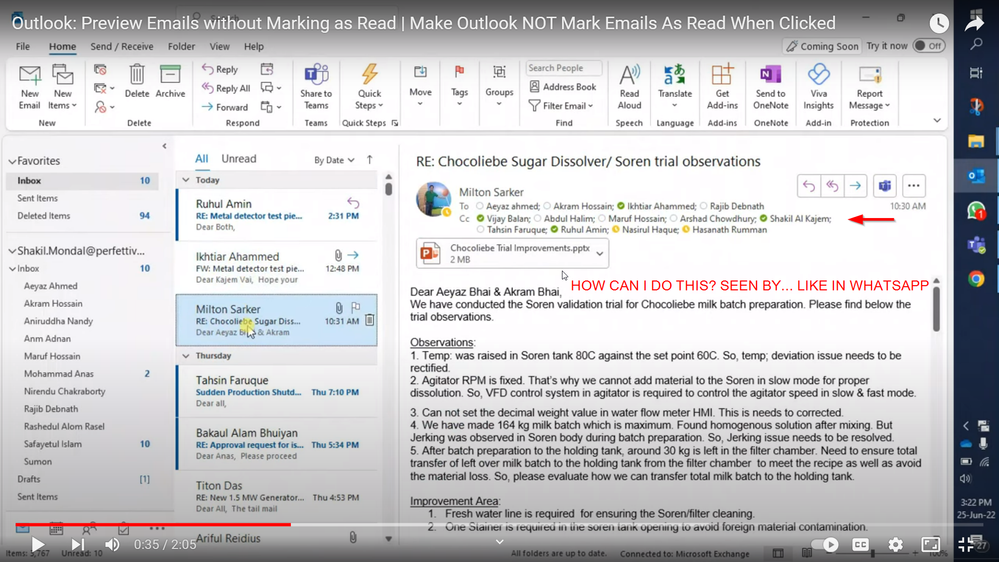Image resolution: width=999 pixels, height=562 pixels.
Task: Play the YouTube video
Action: [x=37, y=545]
